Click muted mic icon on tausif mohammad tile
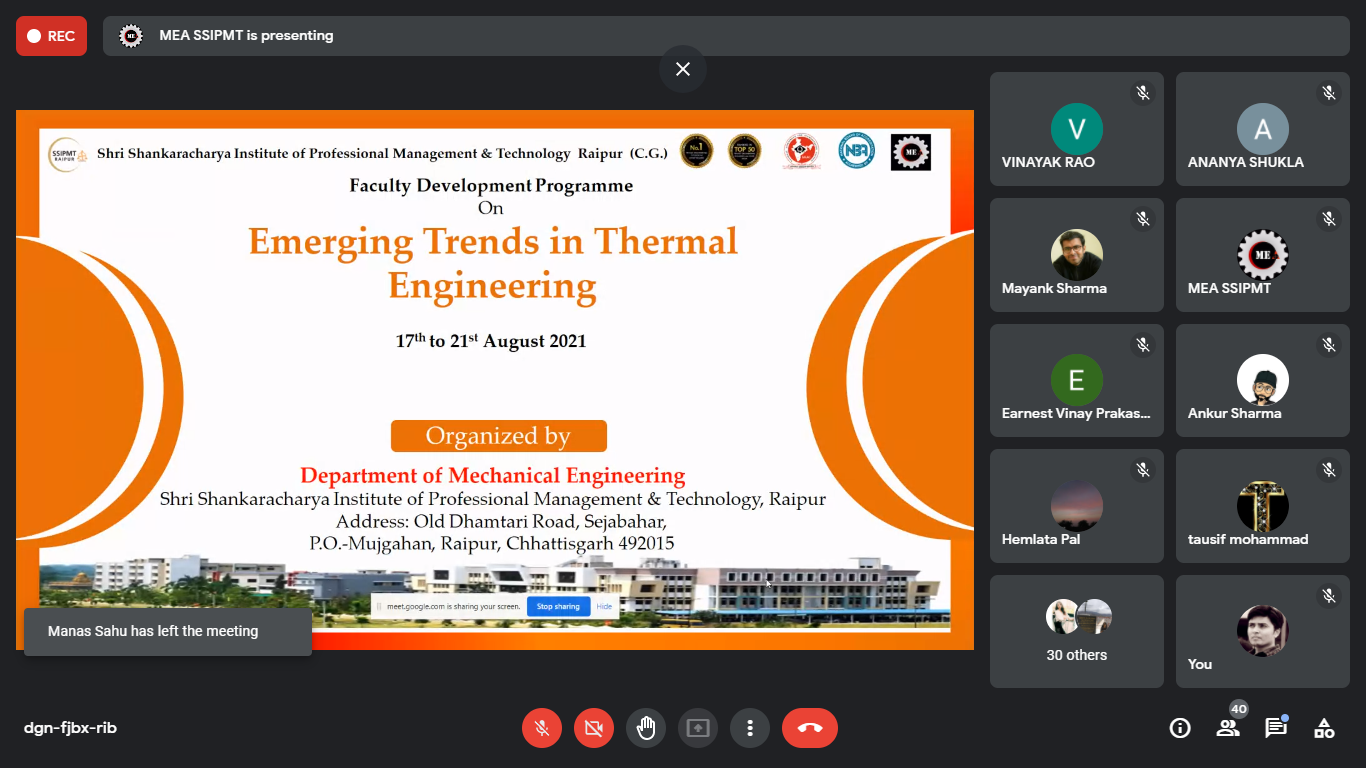Image resolution: width=1366 pixels, height=768 pixels. (1329, 470)
